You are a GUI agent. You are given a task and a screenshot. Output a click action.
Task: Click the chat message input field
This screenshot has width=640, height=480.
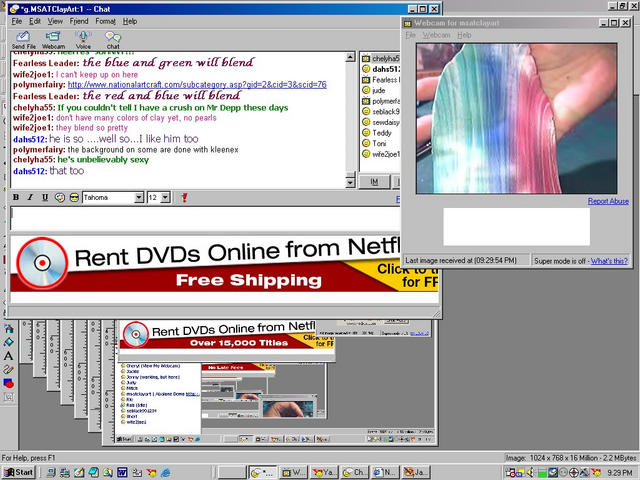tap(205, 219)
